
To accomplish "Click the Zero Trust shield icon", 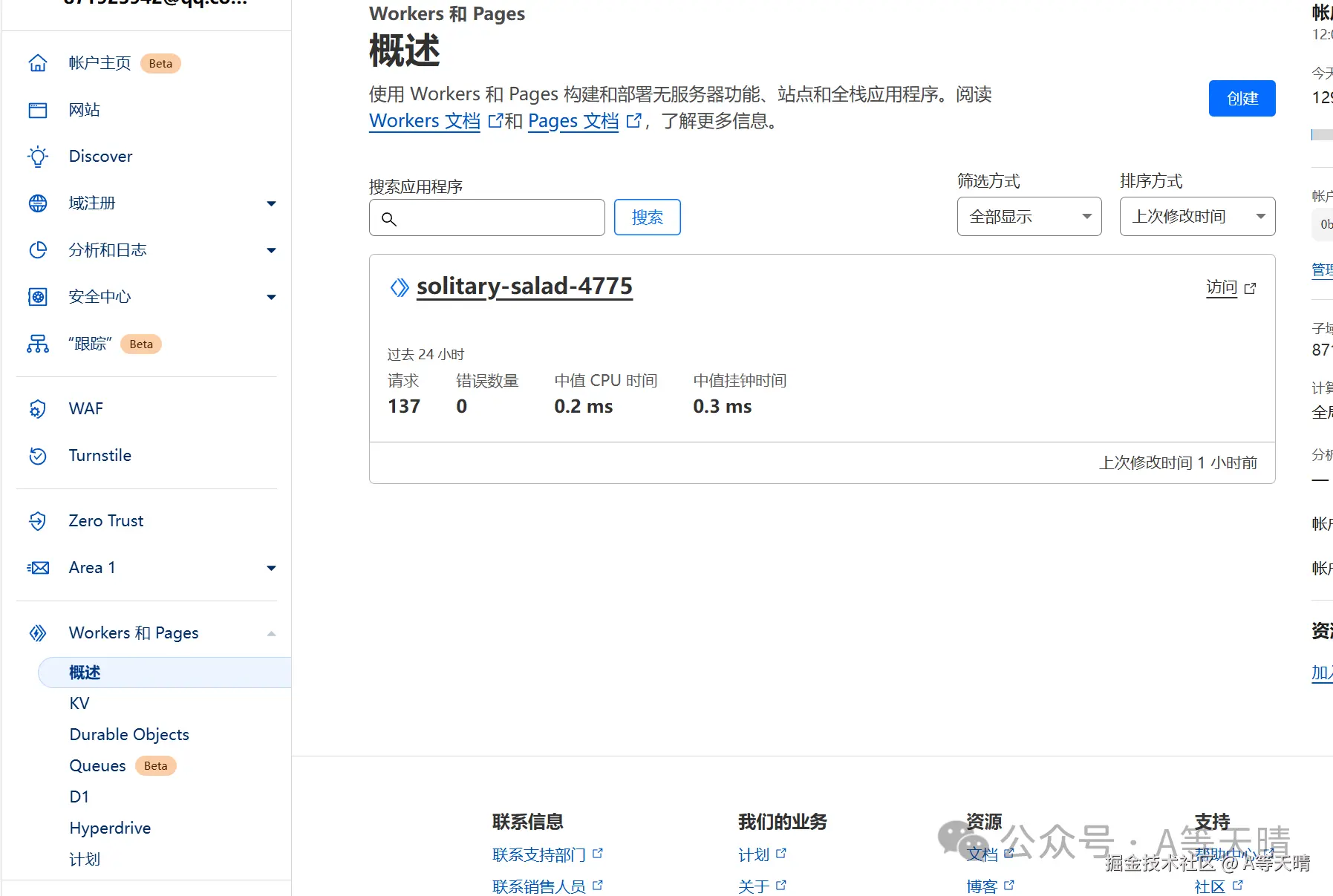I will coord(38,521).
